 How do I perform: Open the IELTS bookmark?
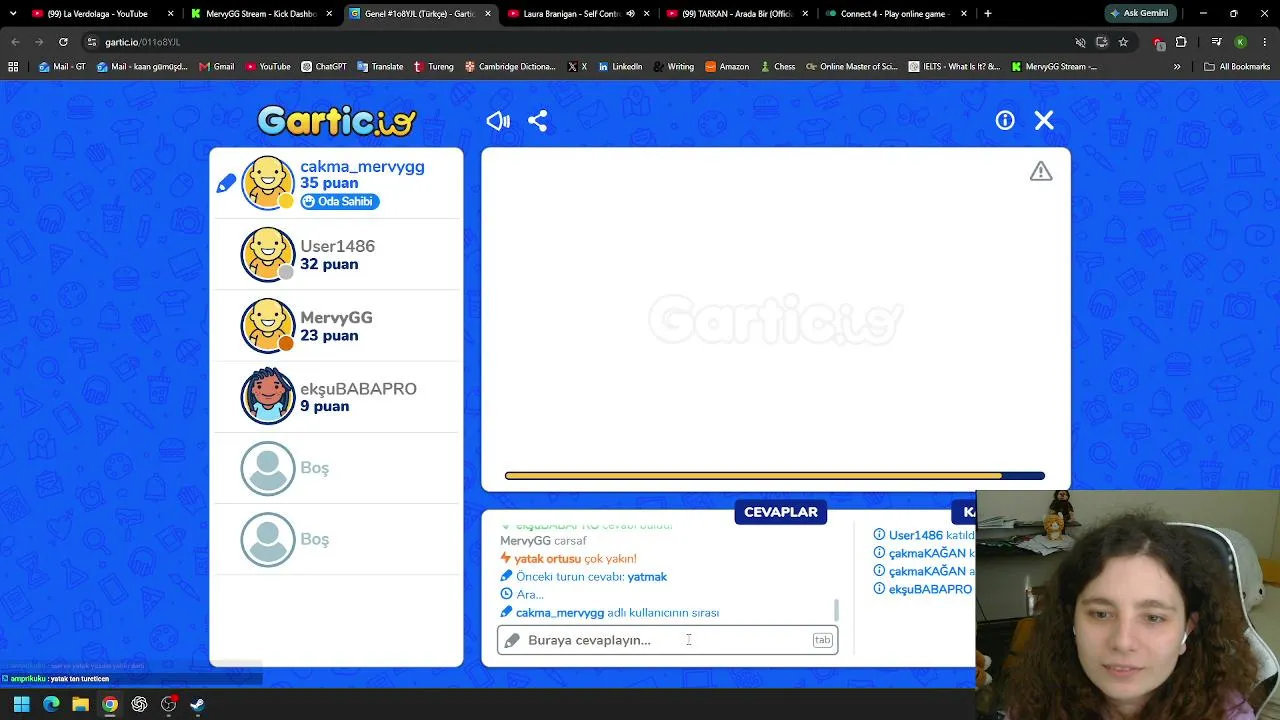[954, 67]
